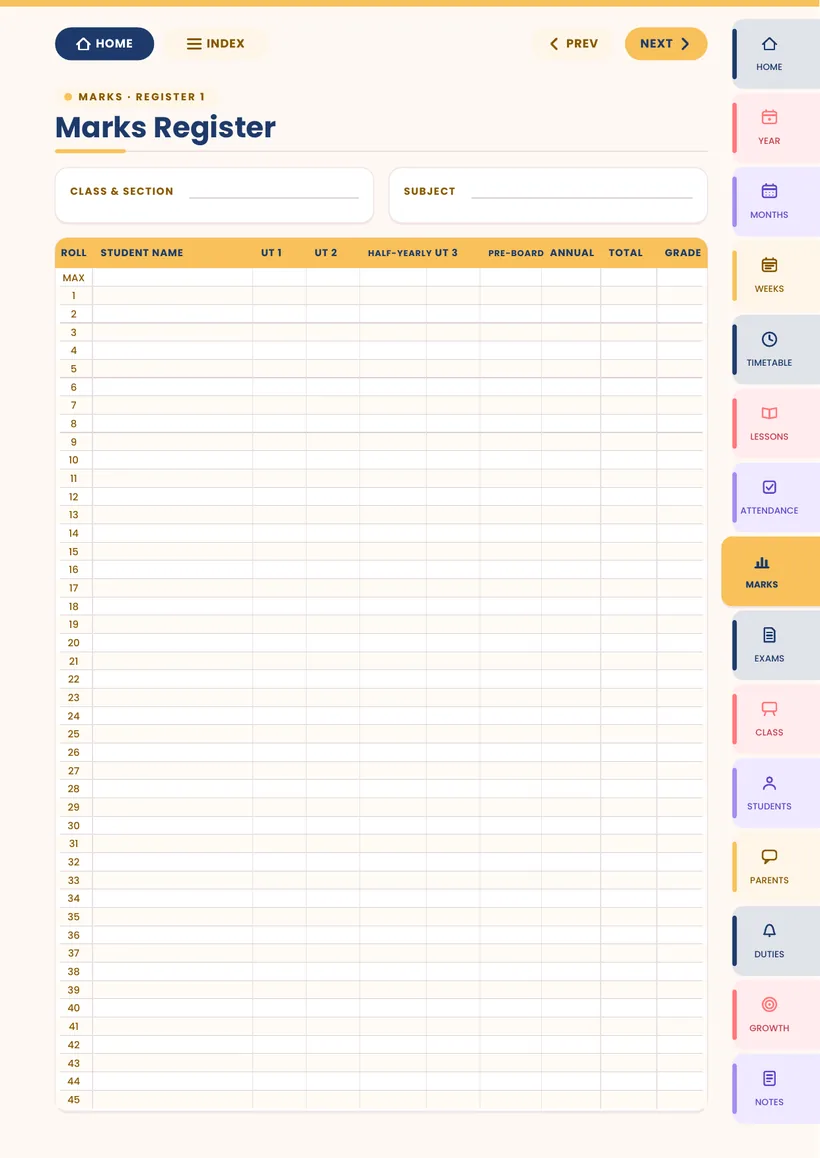The image size is (820, 1158).
Task: Select roll number 10 row
Action: pos(381,459)
